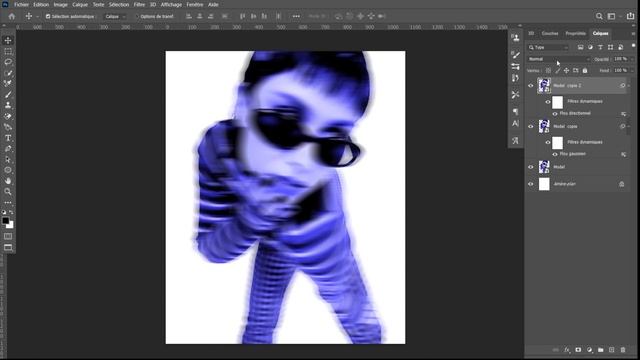This screenshot has width=640, height=360.
Task: Open the Affichage menu
Action: click(x=171, y=4)
